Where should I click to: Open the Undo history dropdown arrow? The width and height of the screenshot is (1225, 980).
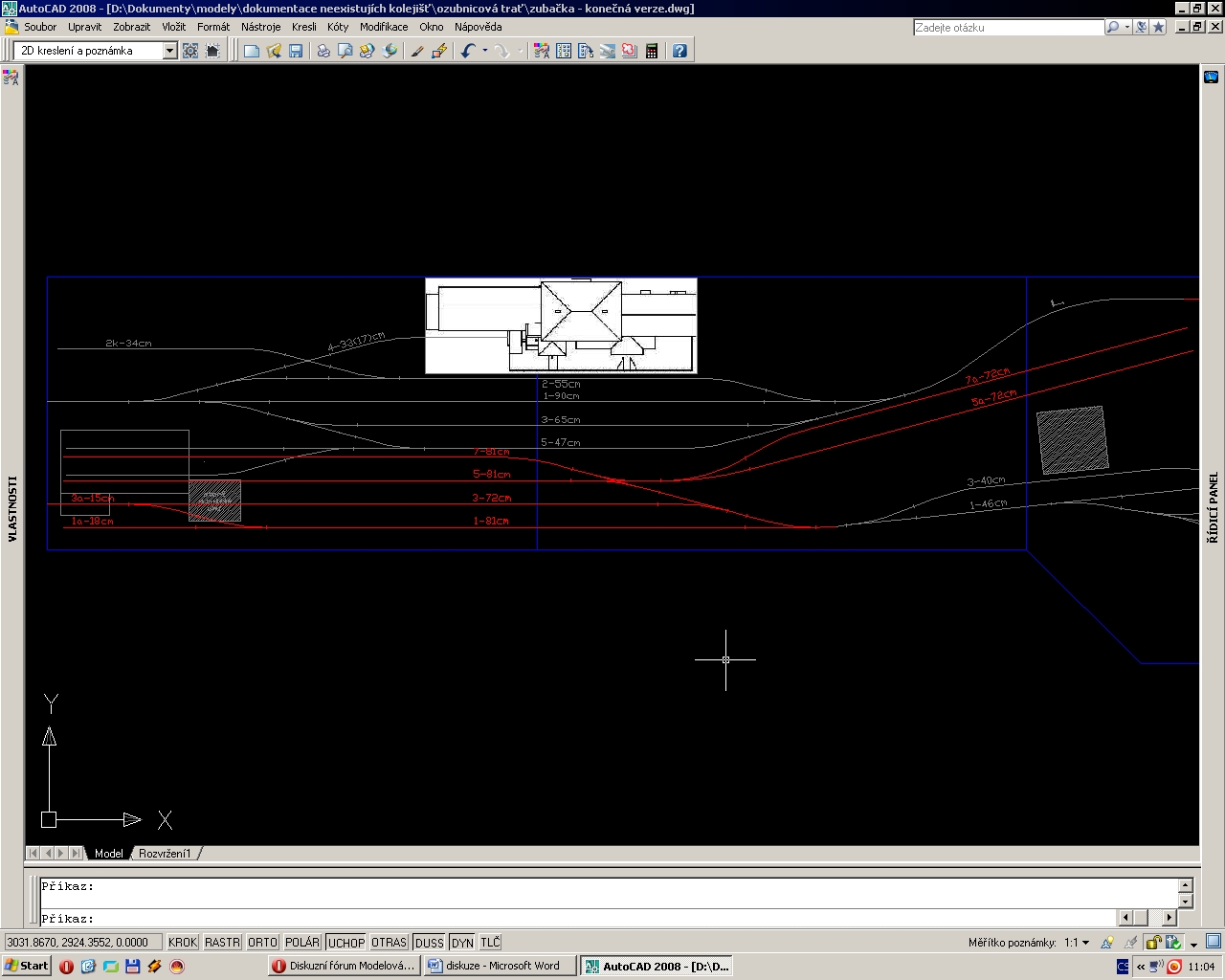485,51
